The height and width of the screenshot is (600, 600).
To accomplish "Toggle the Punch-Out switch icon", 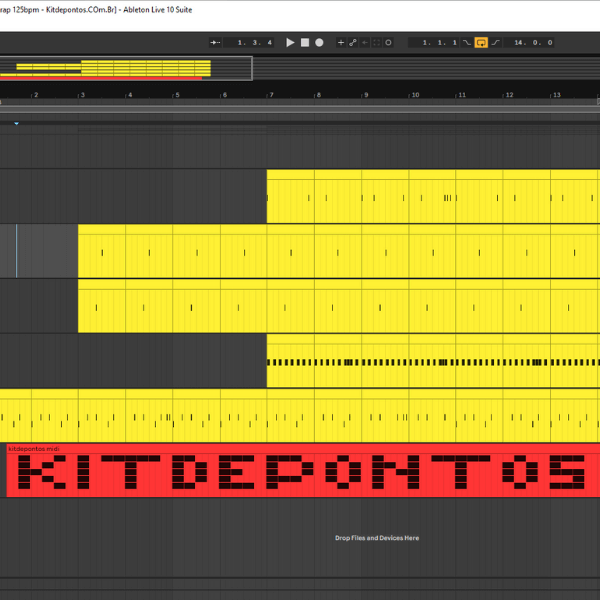I will tap(496, 42).
